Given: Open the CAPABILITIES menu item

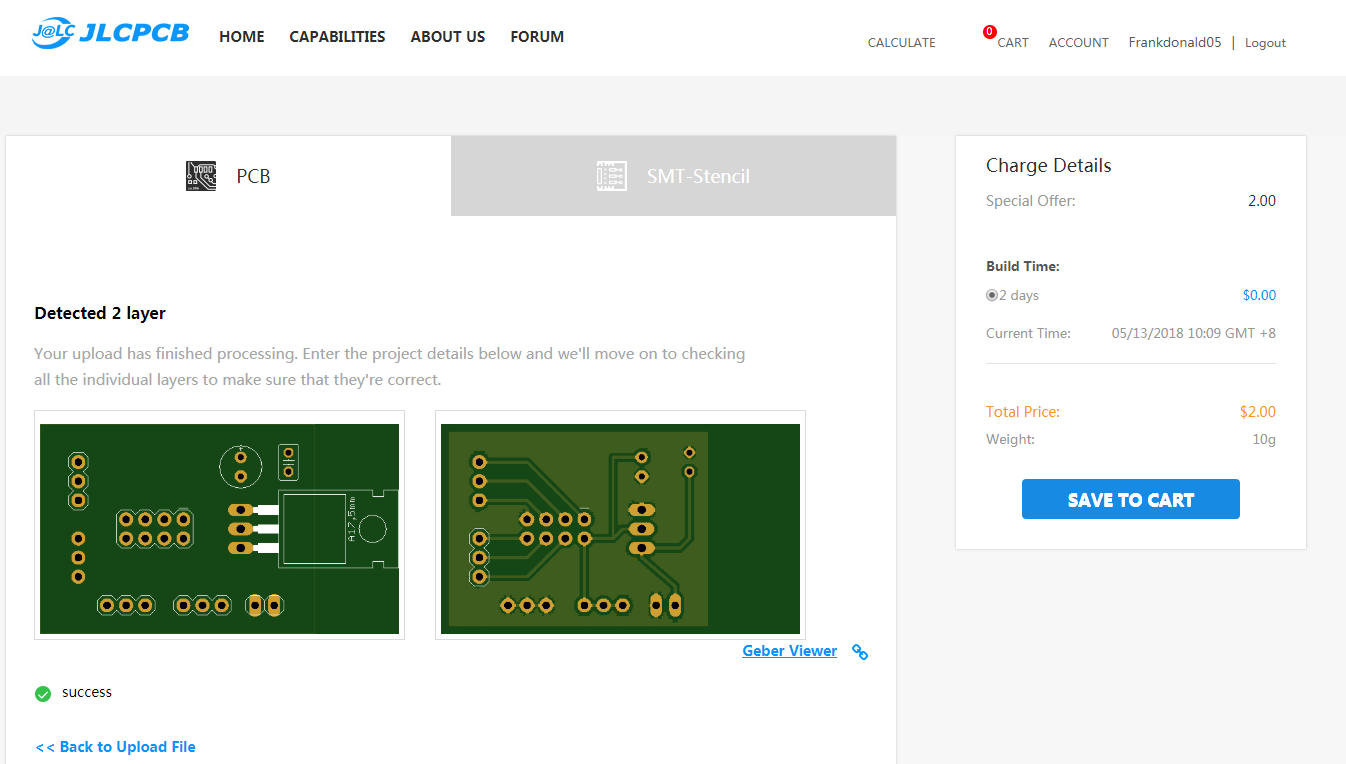Looking at the screenshot, I should point(337,37).
